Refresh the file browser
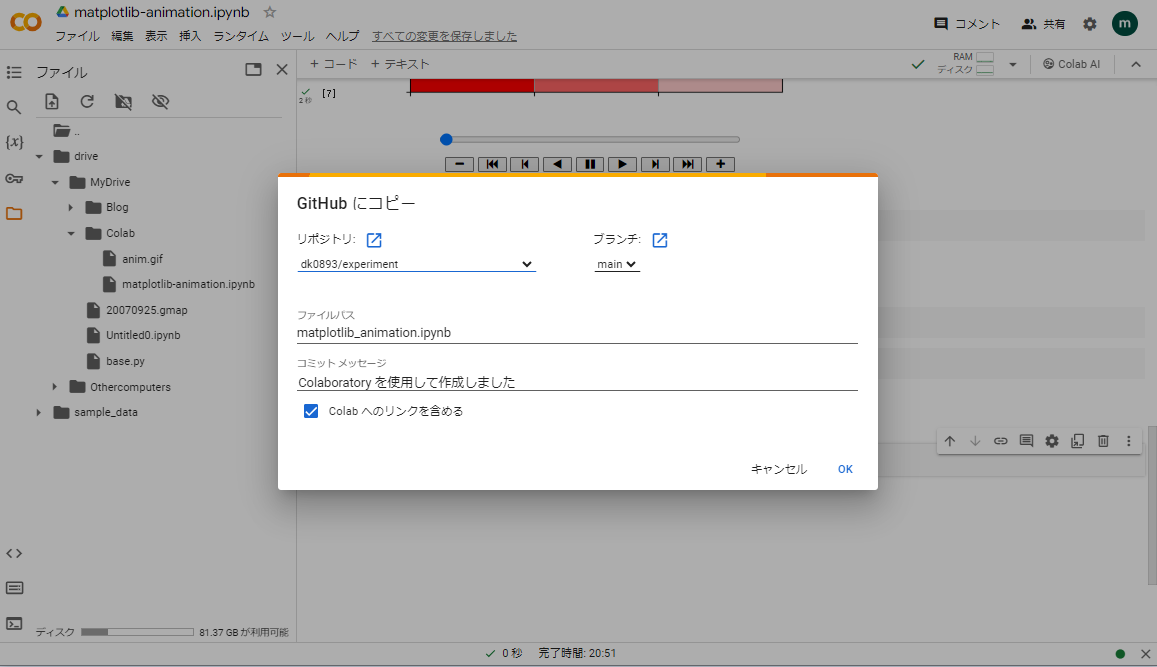 pos(87,102)
